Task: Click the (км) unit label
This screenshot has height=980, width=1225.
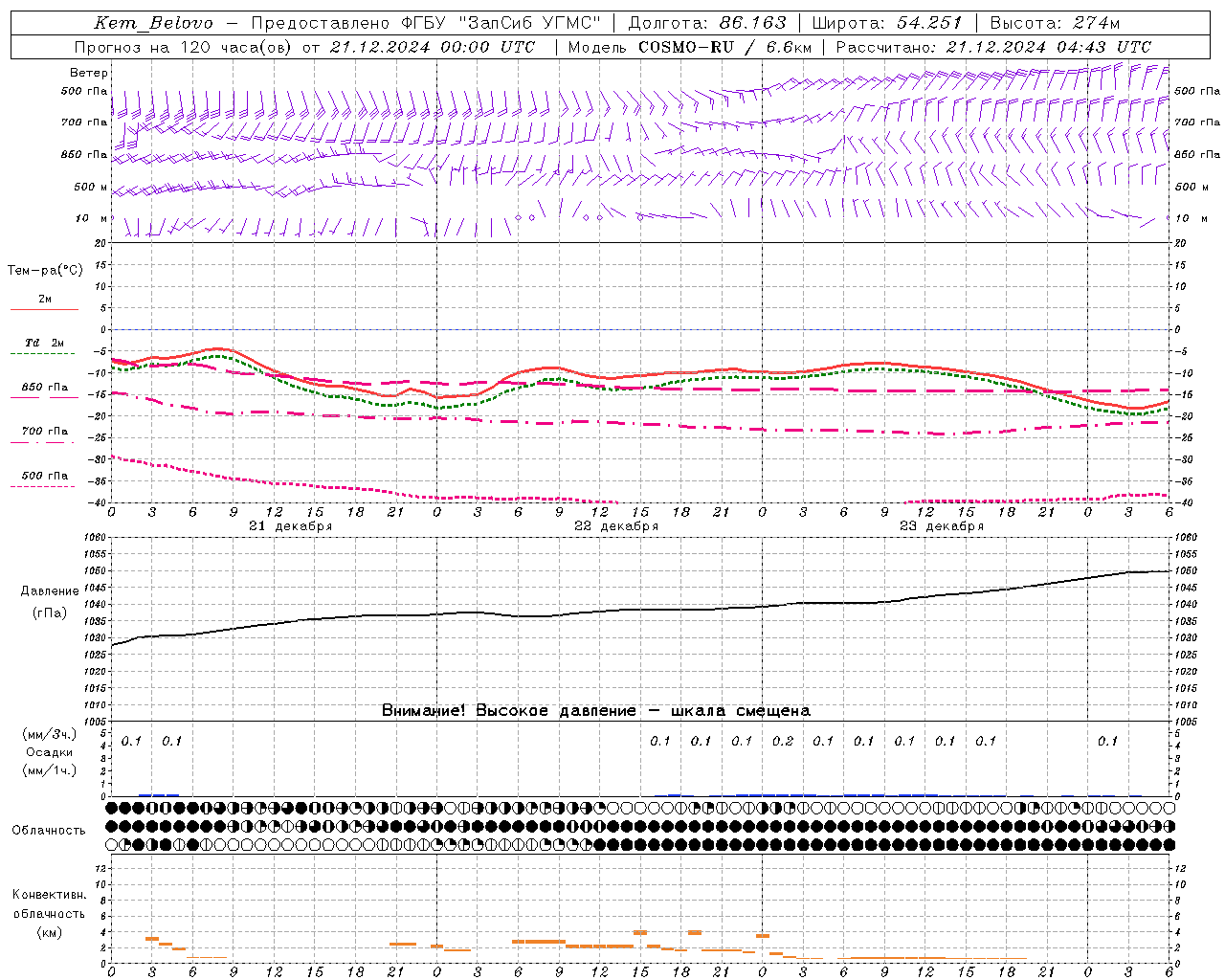Action: [x=49, y=931]
